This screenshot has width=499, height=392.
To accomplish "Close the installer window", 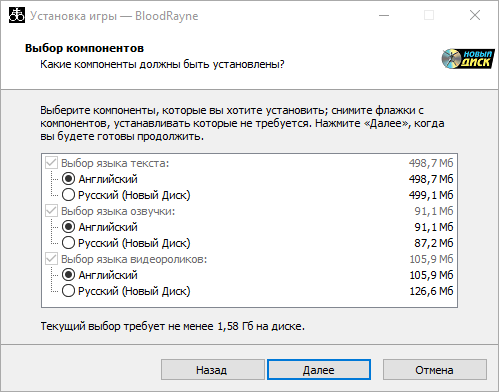I will click(x=475, y=15).
